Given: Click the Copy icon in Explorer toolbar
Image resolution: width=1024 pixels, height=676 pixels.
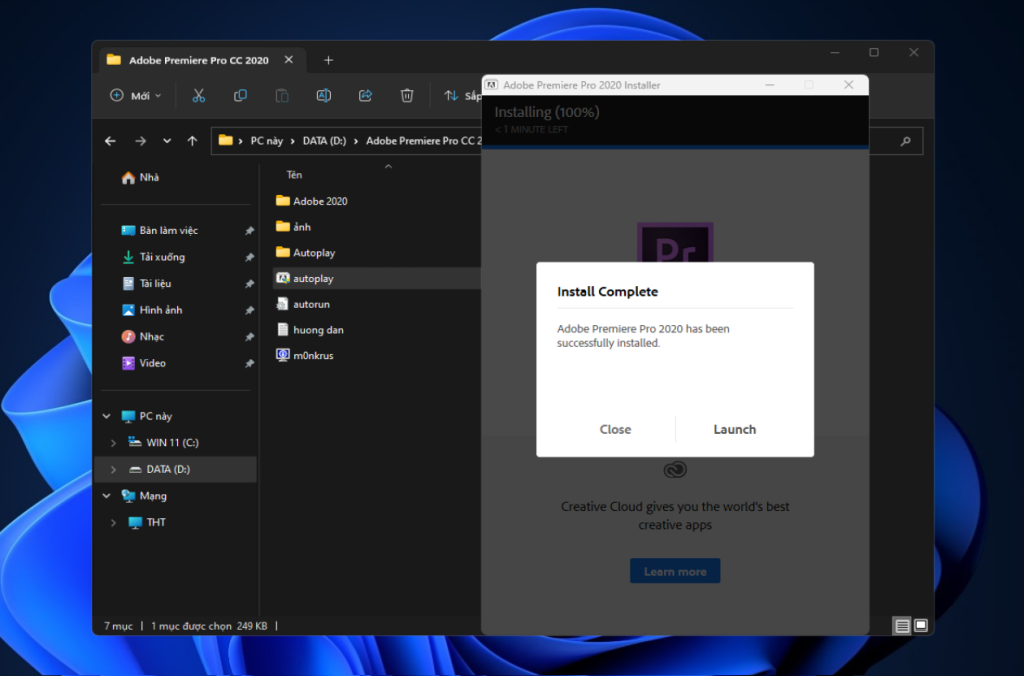Looking at the screenshot, I should (240, 95).
